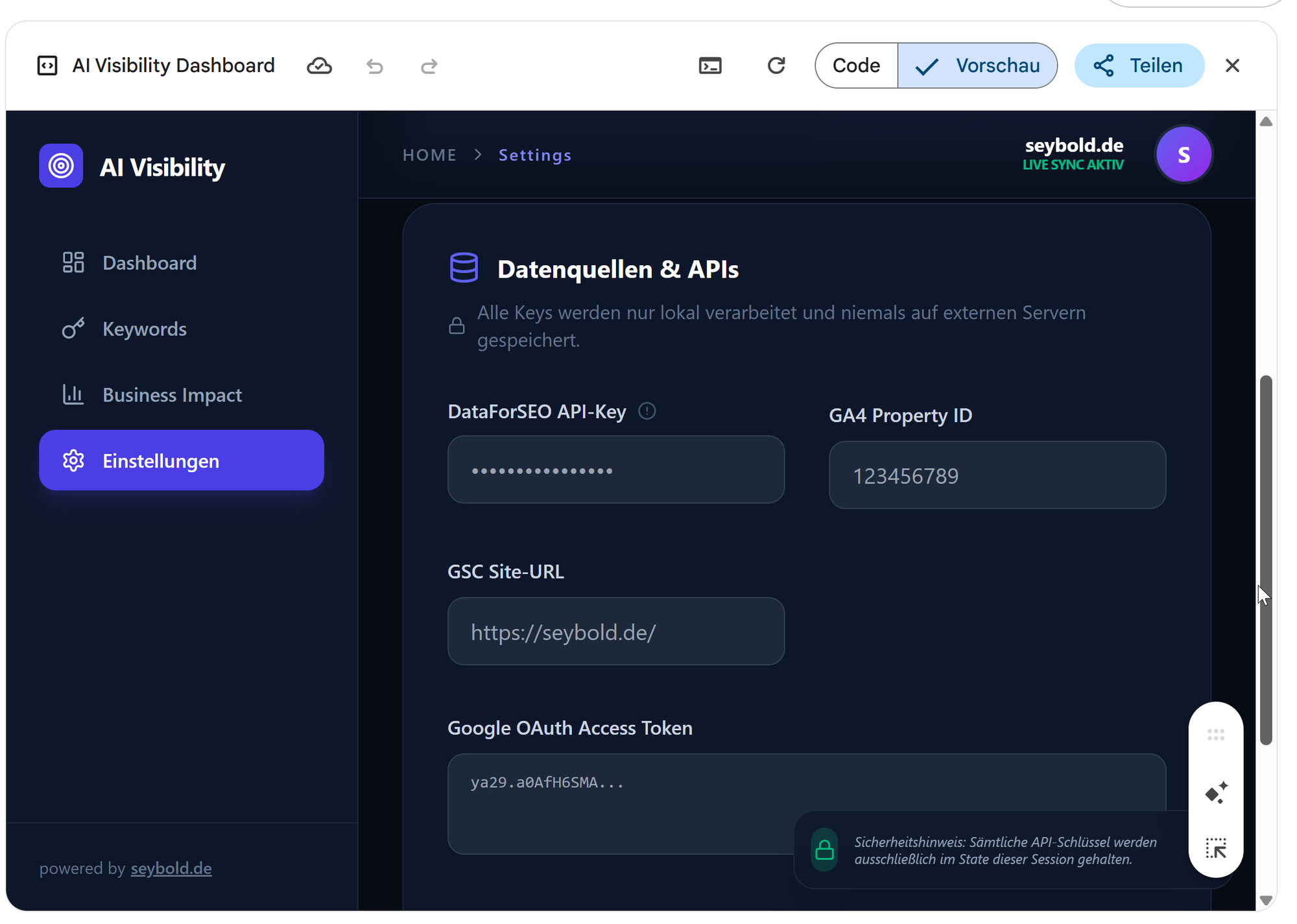Click the Datenquellen & APIs heading

click(x=618, y=269)
